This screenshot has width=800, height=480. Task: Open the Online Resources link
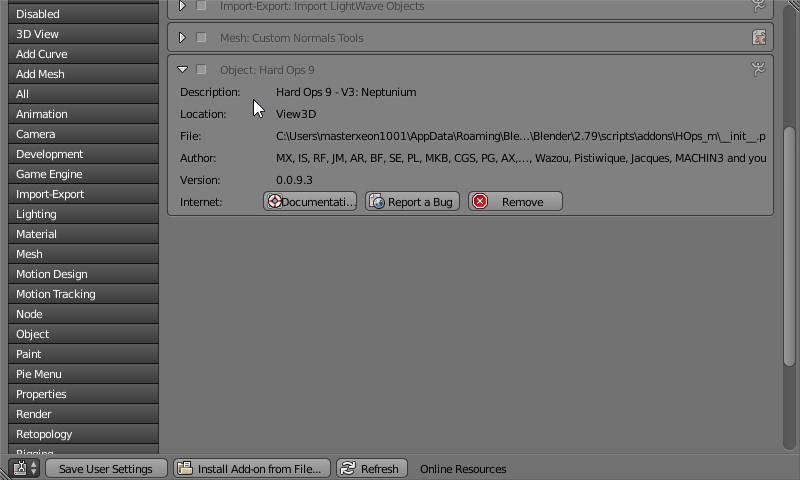pyautogui.click(x=463, y=468)
